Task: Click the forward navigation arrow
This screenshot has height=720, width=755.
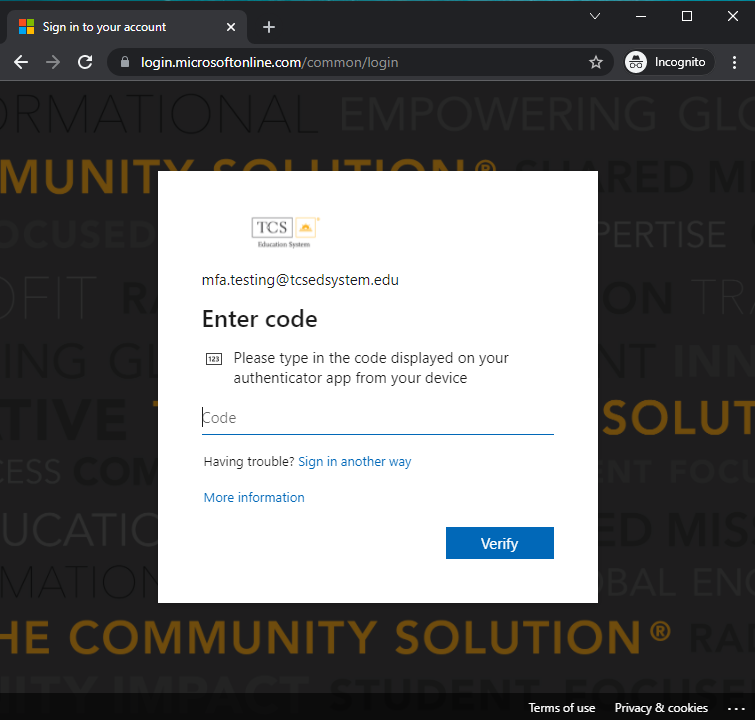Action: point(53,62)
